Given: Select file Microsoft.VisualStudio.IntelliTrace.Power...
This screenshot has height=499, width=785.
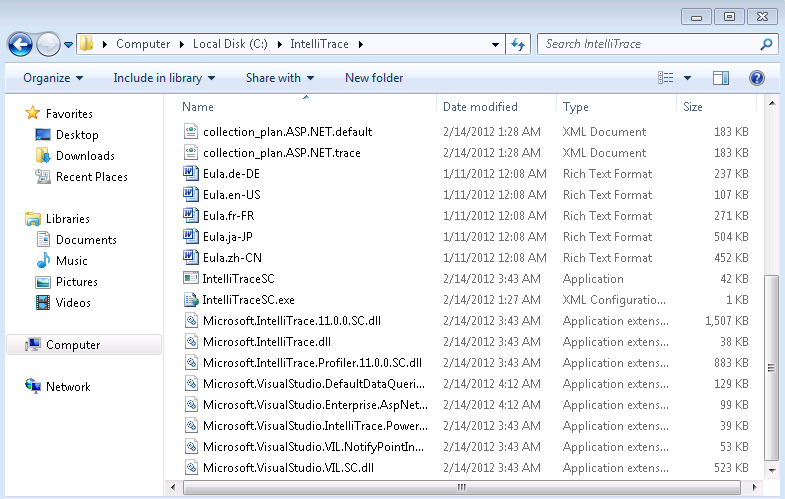Looking at the screenshot, I should coord(315,426).
